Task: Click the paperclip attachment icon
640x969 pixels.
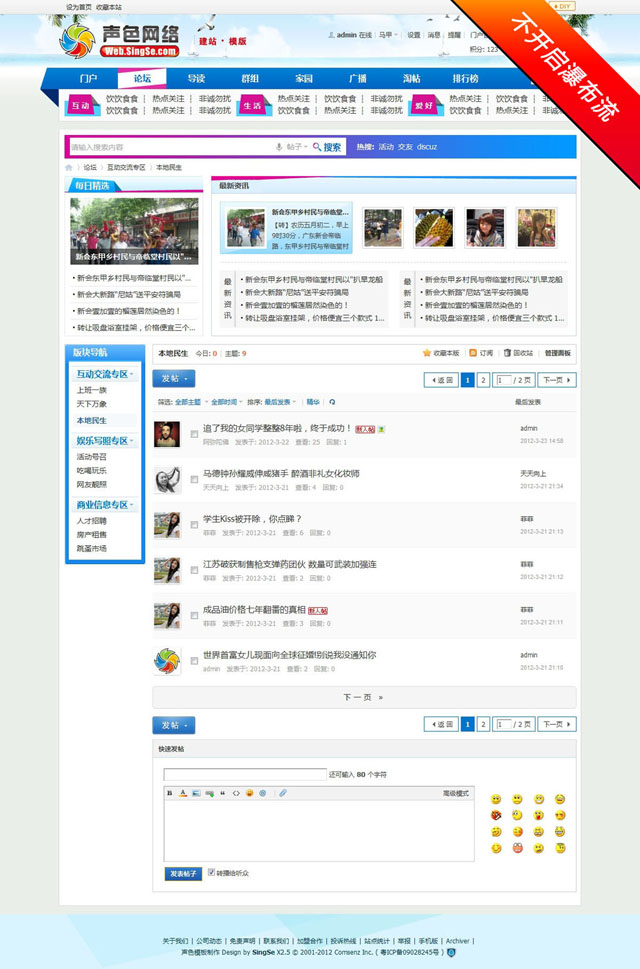Action: pyautogui.click(x=282, y=793)
